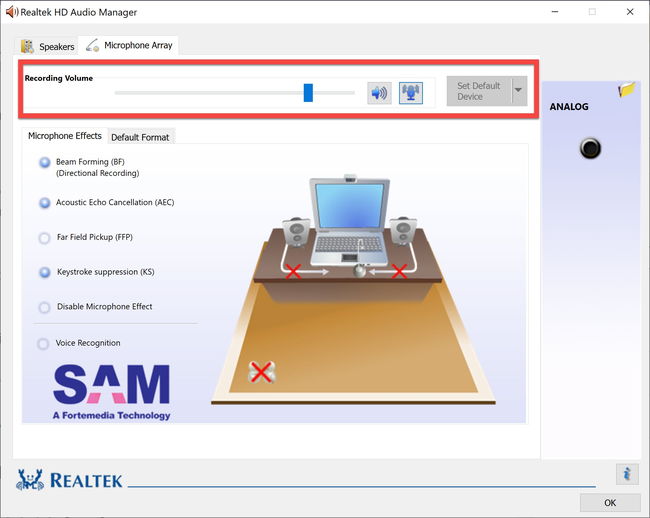Switch to the Default Format tab
Screen dimensions: 650x518
[140, 137]
